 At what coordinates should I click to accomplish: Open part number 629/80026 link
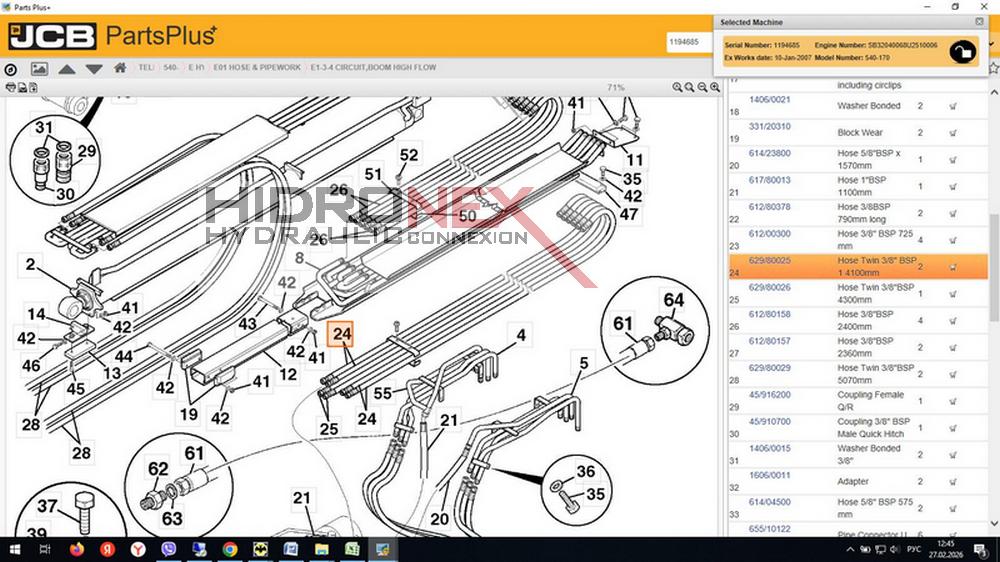[x=770, y=288]
